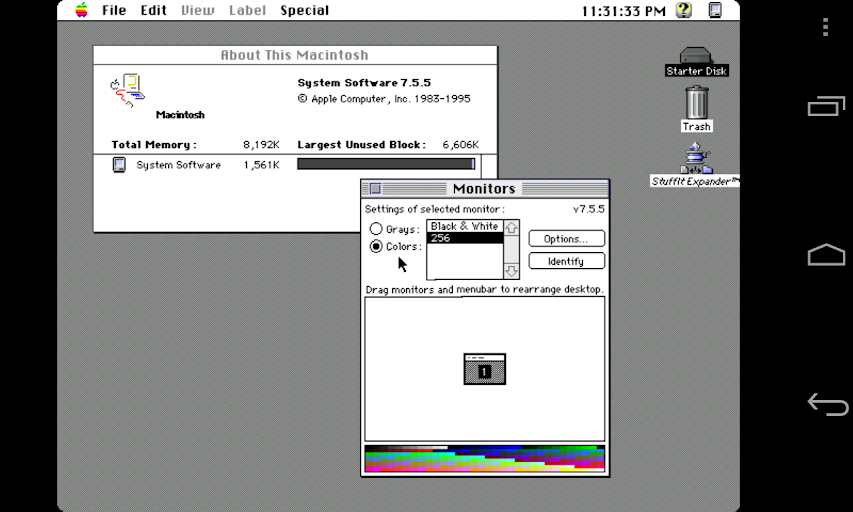Screen dimensions: 853x512
Task: Click the System Software memory usage bar
Action: click(x=386, y=164)
